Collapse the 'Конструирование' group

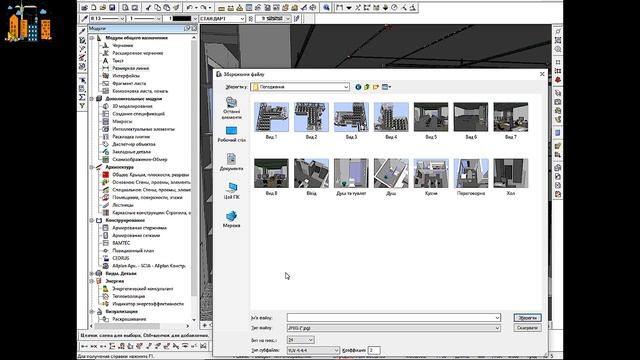(x=92, y=220)
